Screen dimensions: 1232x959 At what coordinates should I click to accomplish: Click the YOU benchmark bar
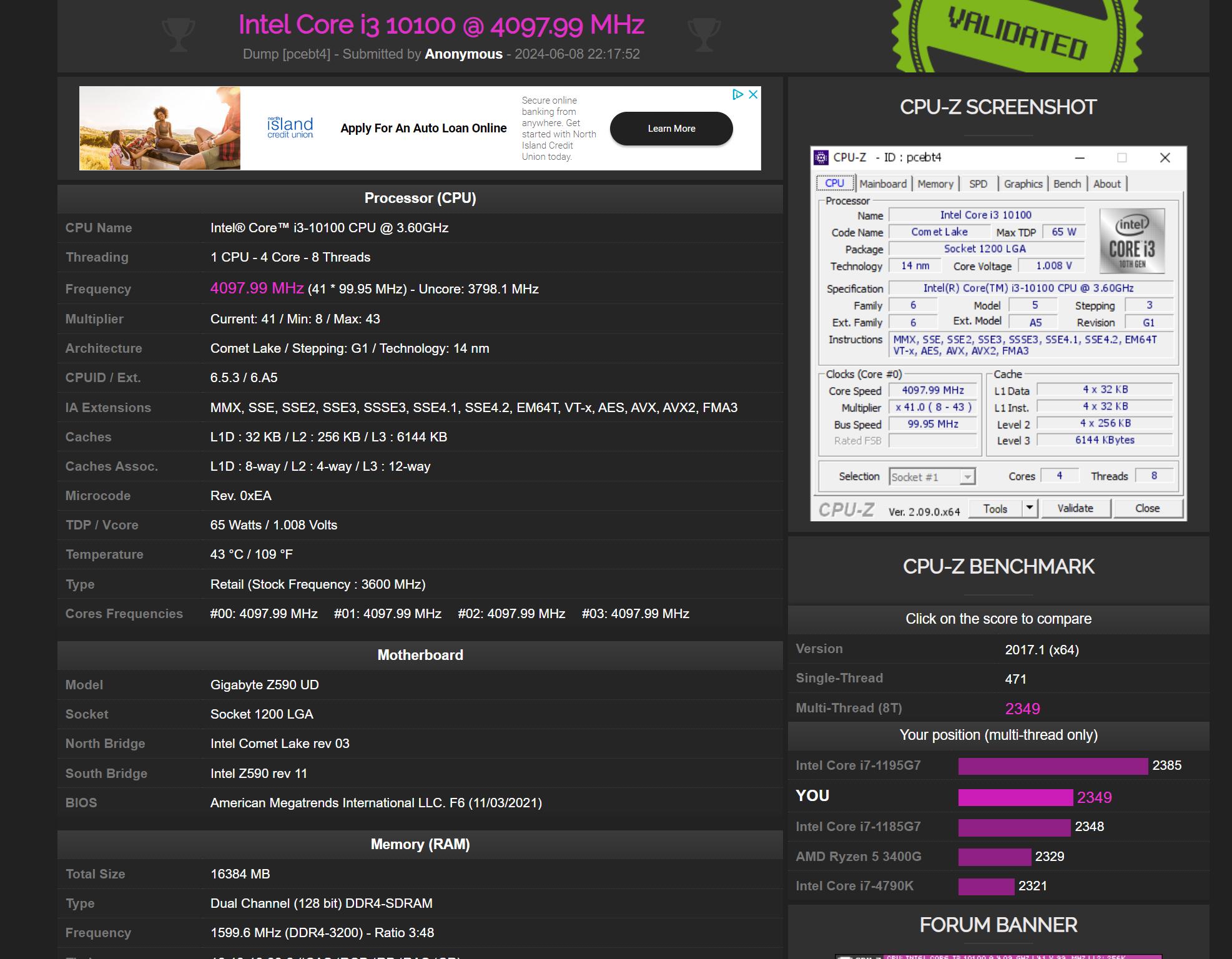[1015, 797]
